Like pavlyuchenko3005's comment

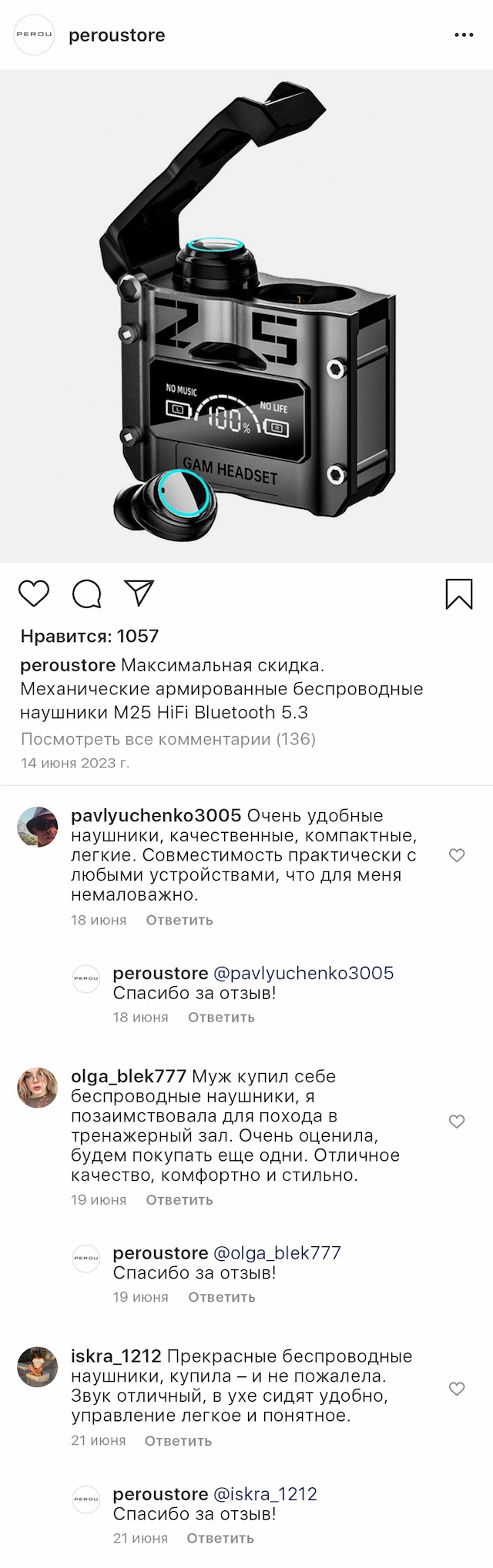tap(457, 855)
